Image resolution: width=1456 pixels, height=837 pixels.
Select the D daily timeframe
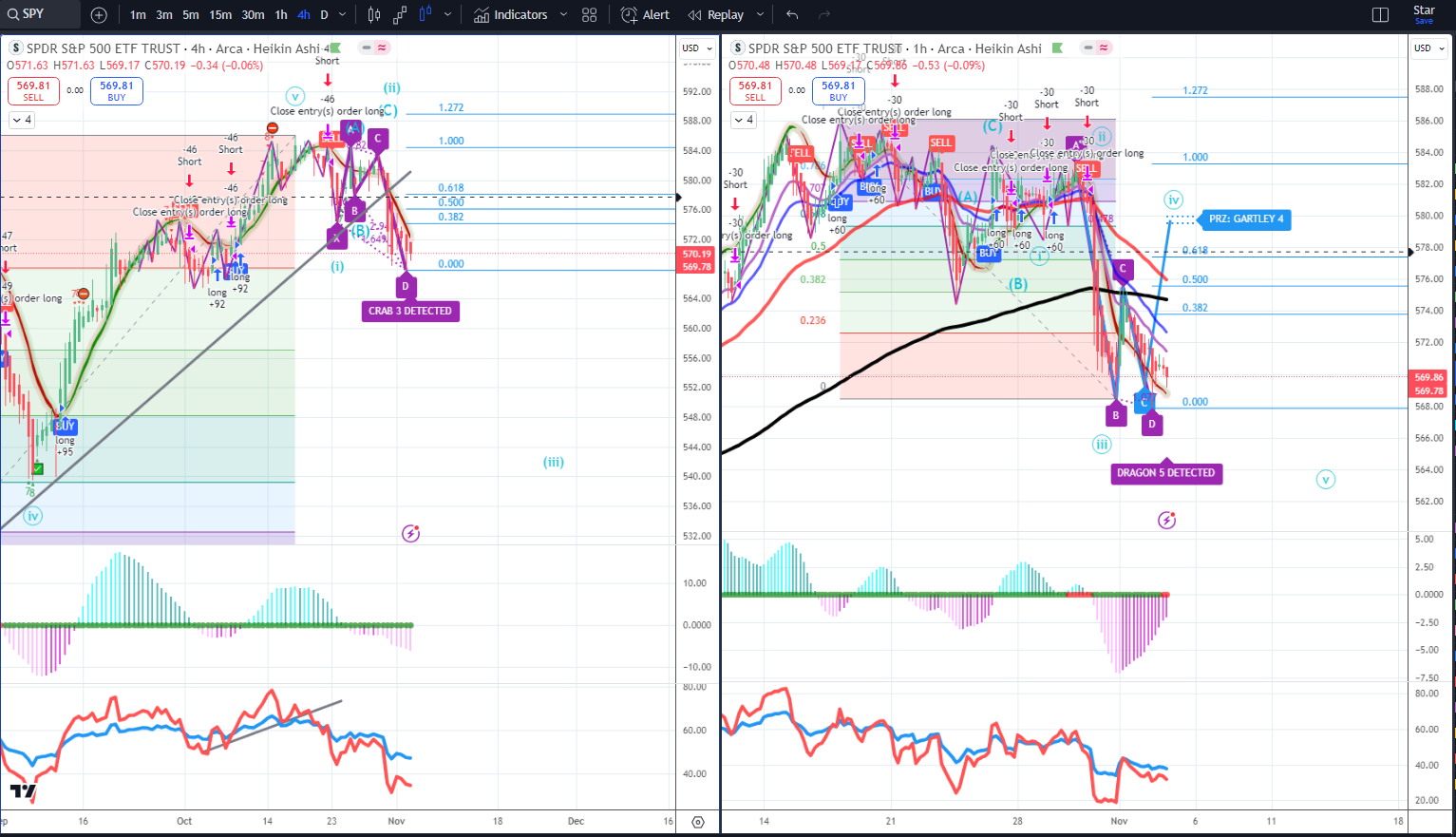coord(324,14)
